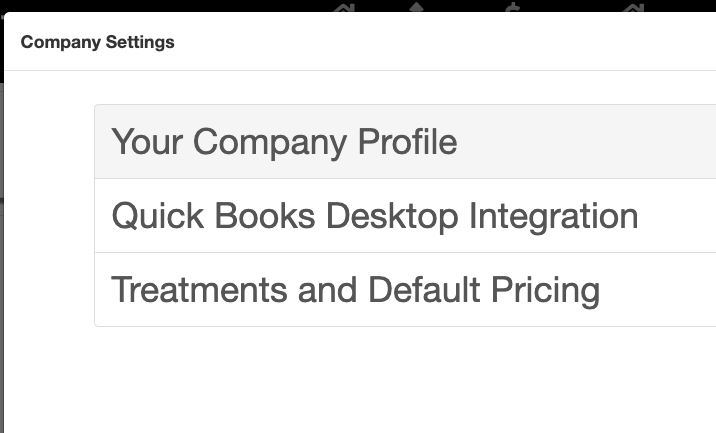Screen dimensions: 716x433
Task: Click the Company Settings dialog title
Action: 98,42
